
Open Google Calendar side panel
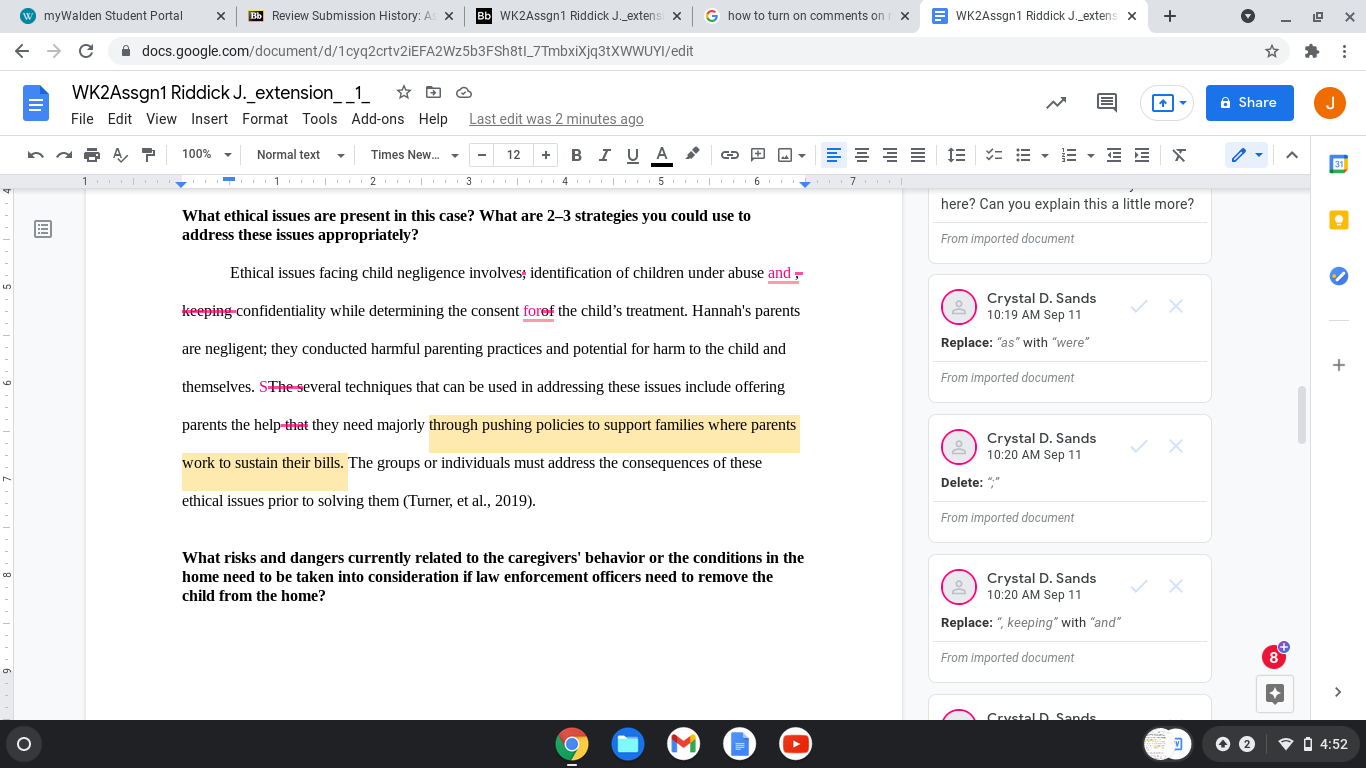pos(1339,165)
